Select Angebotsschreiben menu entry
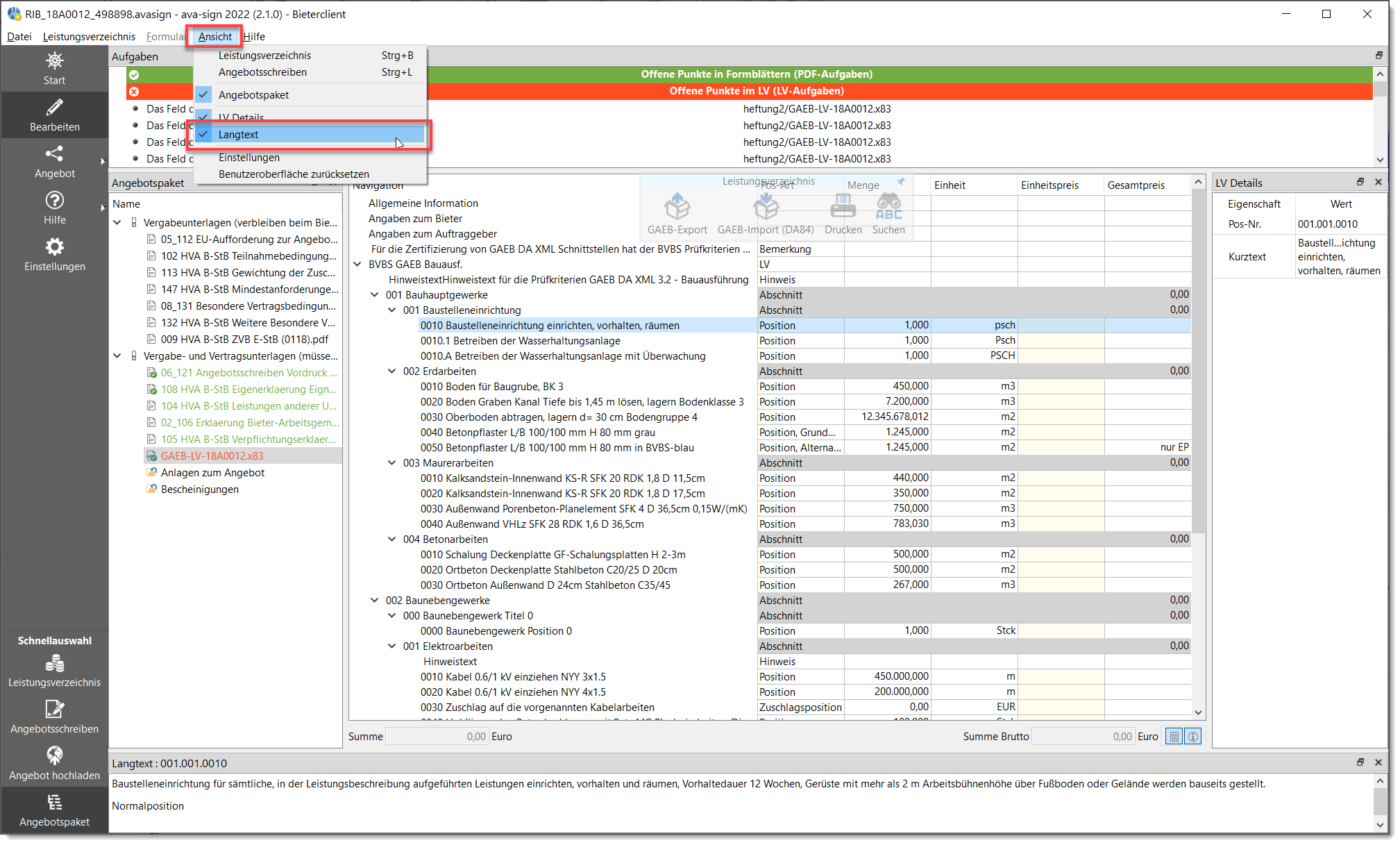1400x845 pixels. tap(310, 72)
